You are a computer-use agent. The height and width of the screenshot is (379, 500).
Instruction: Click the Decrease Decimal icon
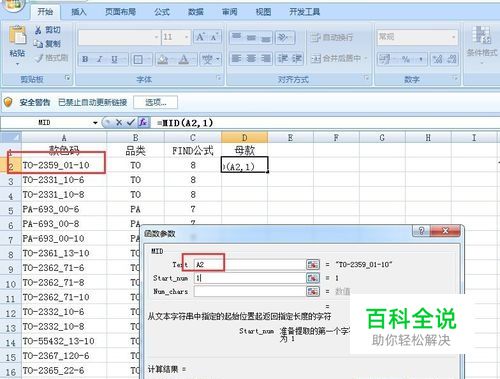(451, 59)
